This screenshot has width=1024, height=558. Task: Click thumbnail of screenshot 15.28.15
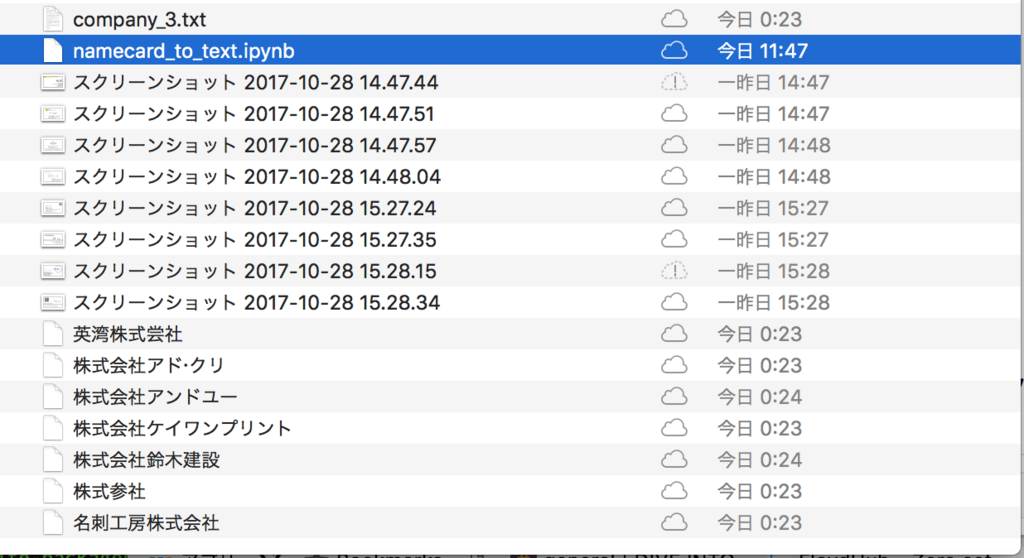tap(53, 271)
